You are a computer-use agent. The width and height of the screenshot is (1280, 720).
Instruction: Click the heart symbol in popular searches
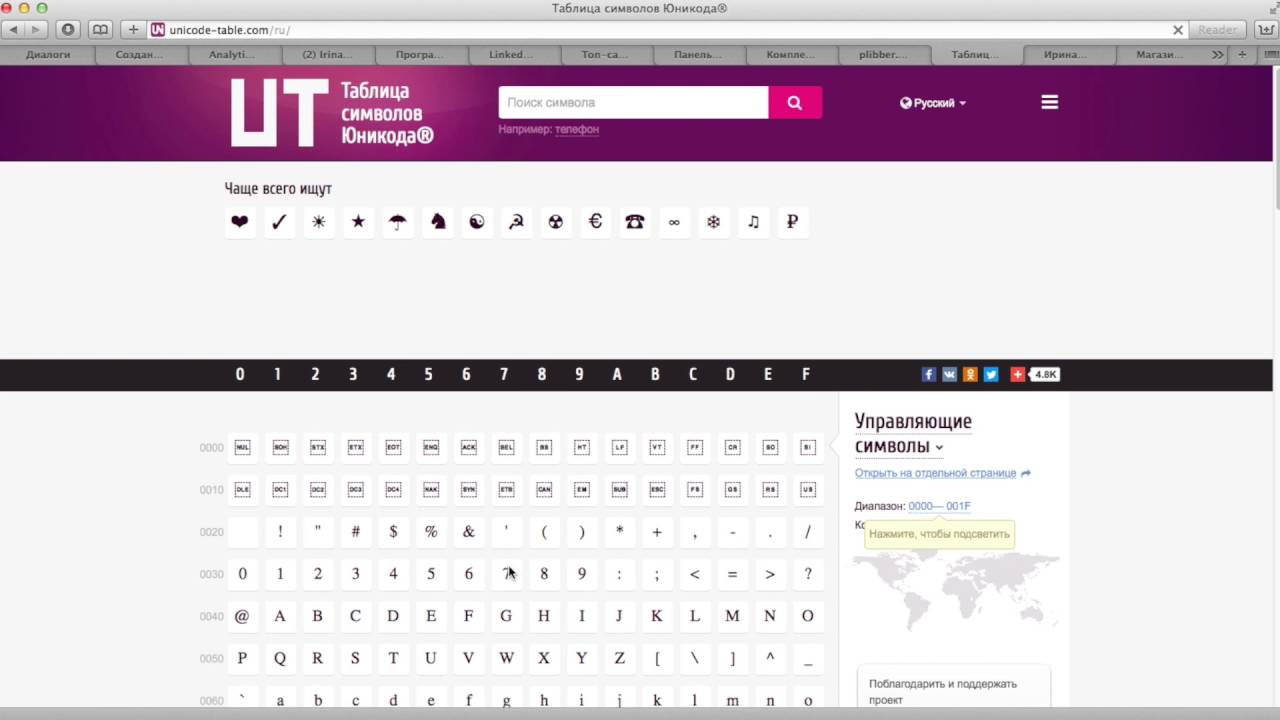click(x=240, y=222)
